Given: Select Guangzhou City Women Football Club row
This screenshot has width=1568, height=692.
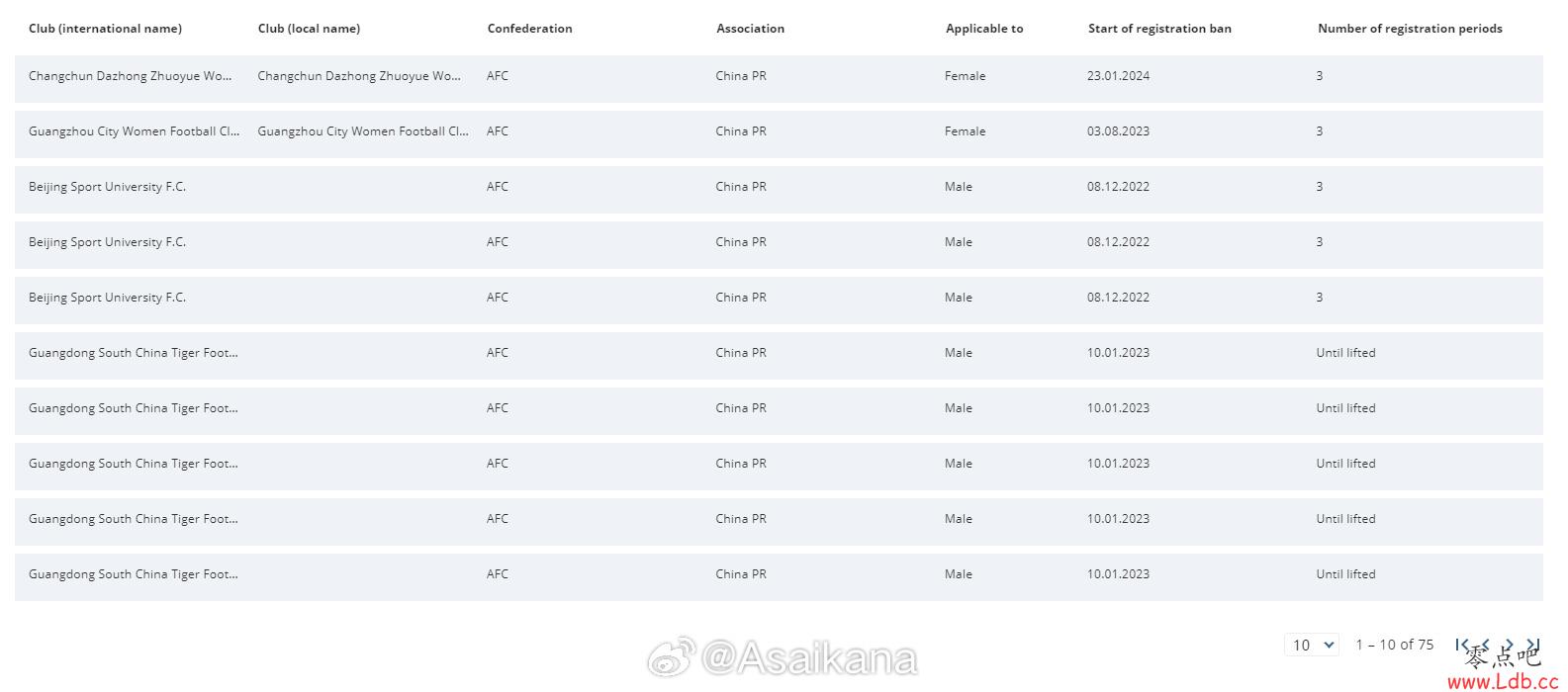Looking at the screenshot, I should click(779, 133).
